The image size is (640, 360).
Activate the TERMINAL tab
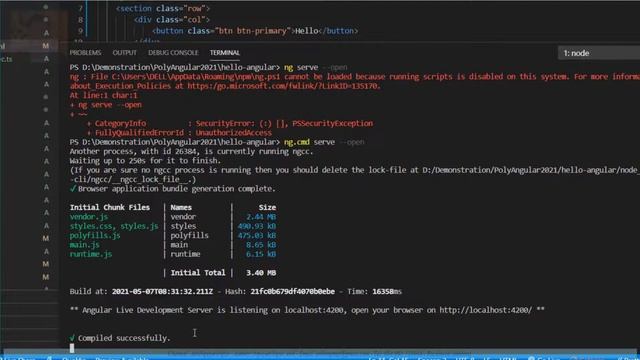pyautogui.click(x=224, y=53)
